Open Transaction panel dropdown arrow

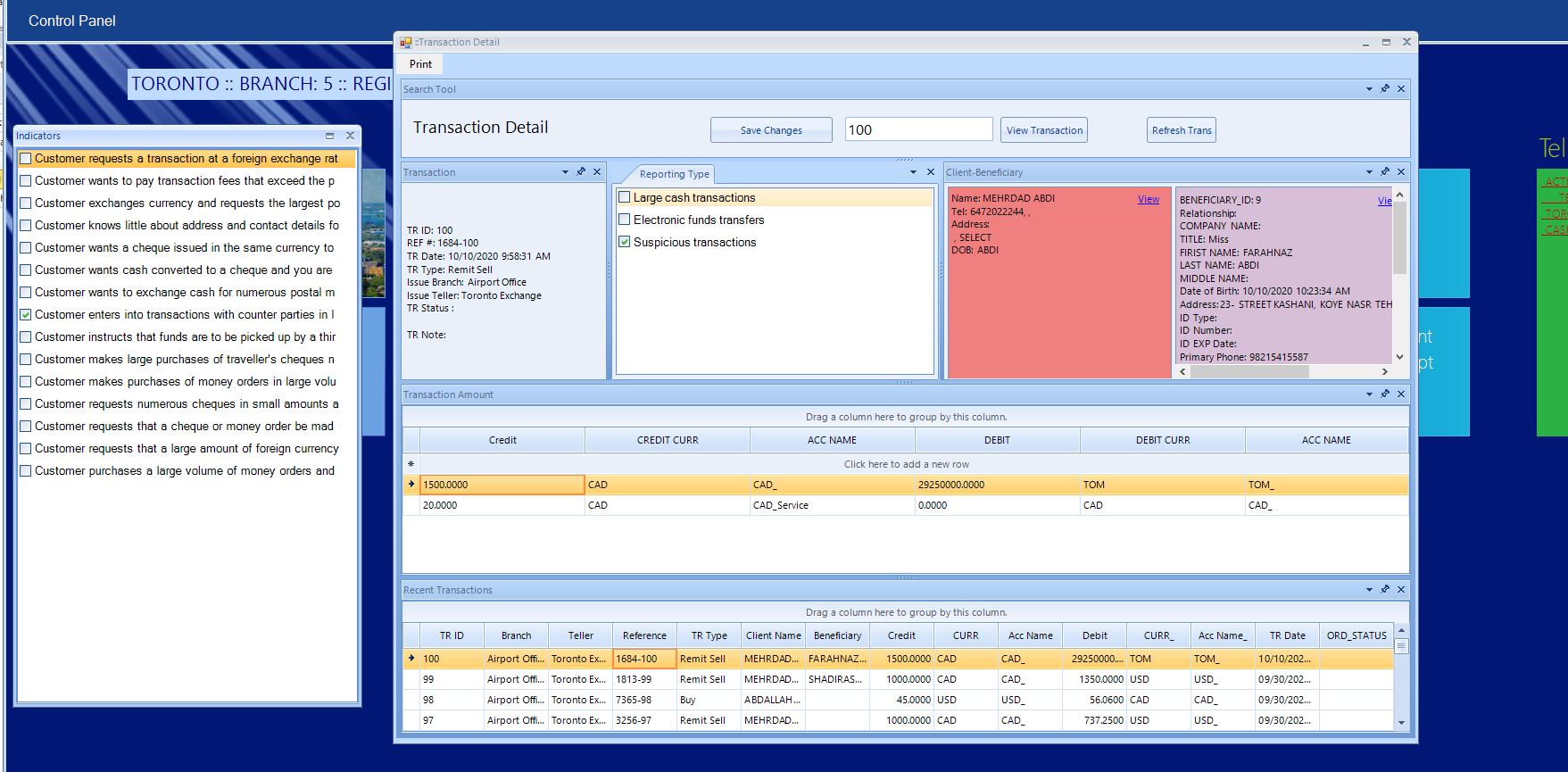(565, 171)
